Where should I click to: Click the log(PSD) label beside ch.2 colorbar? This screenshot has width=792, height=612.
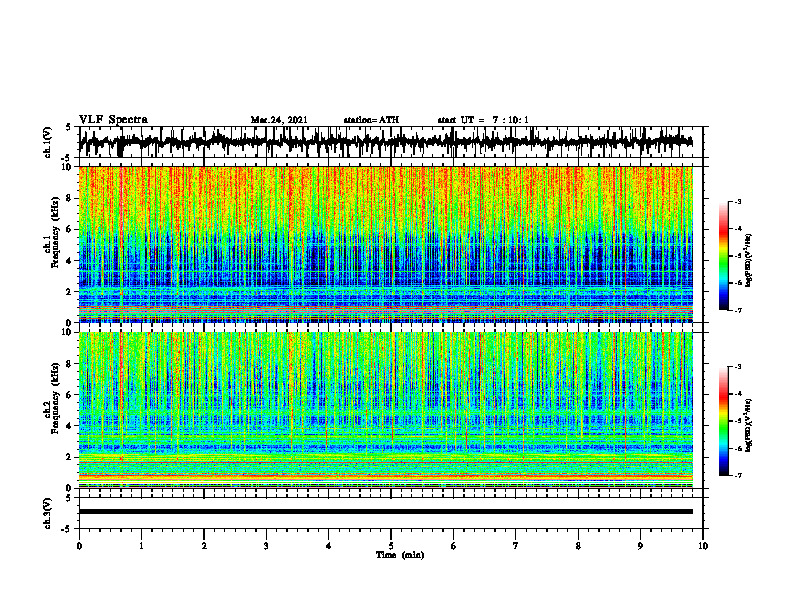pyautogui.click(x=749, y=426)
